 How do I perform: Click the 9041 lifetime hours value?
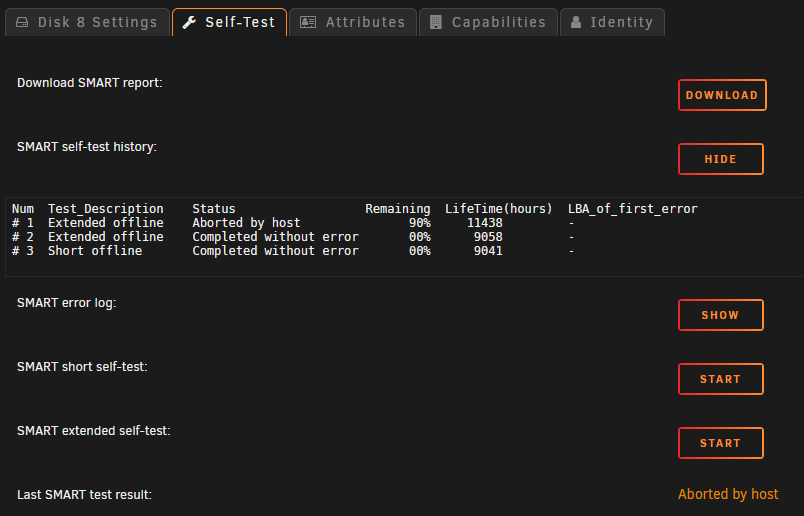(x=488, y=250)
